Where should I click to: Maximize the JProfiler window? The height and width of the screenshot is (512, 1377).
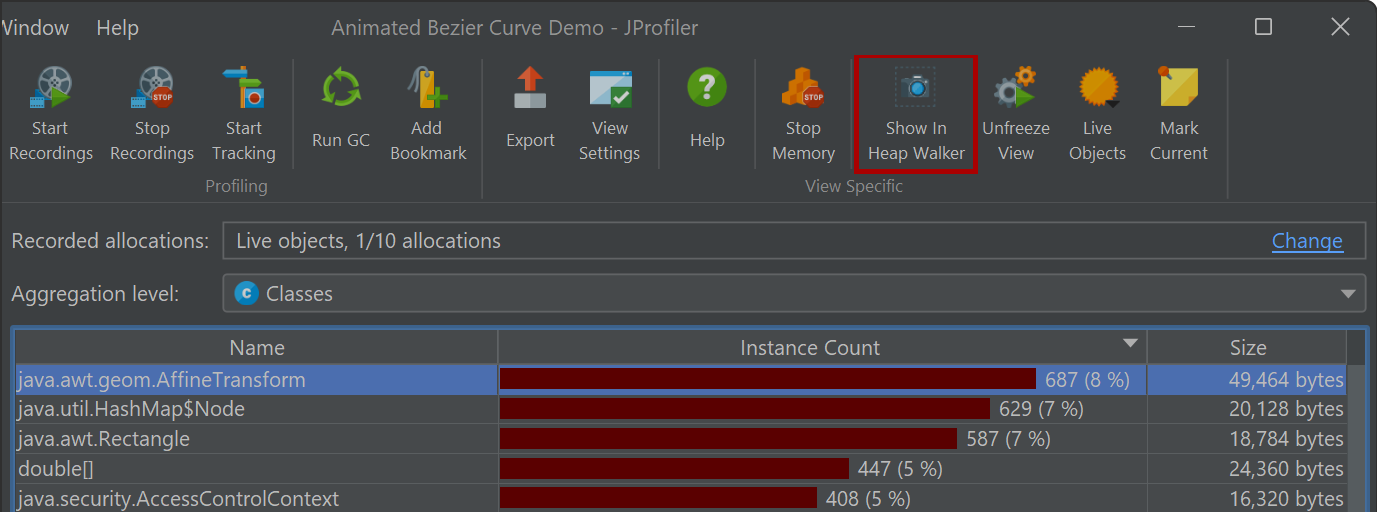(1263, 27)
